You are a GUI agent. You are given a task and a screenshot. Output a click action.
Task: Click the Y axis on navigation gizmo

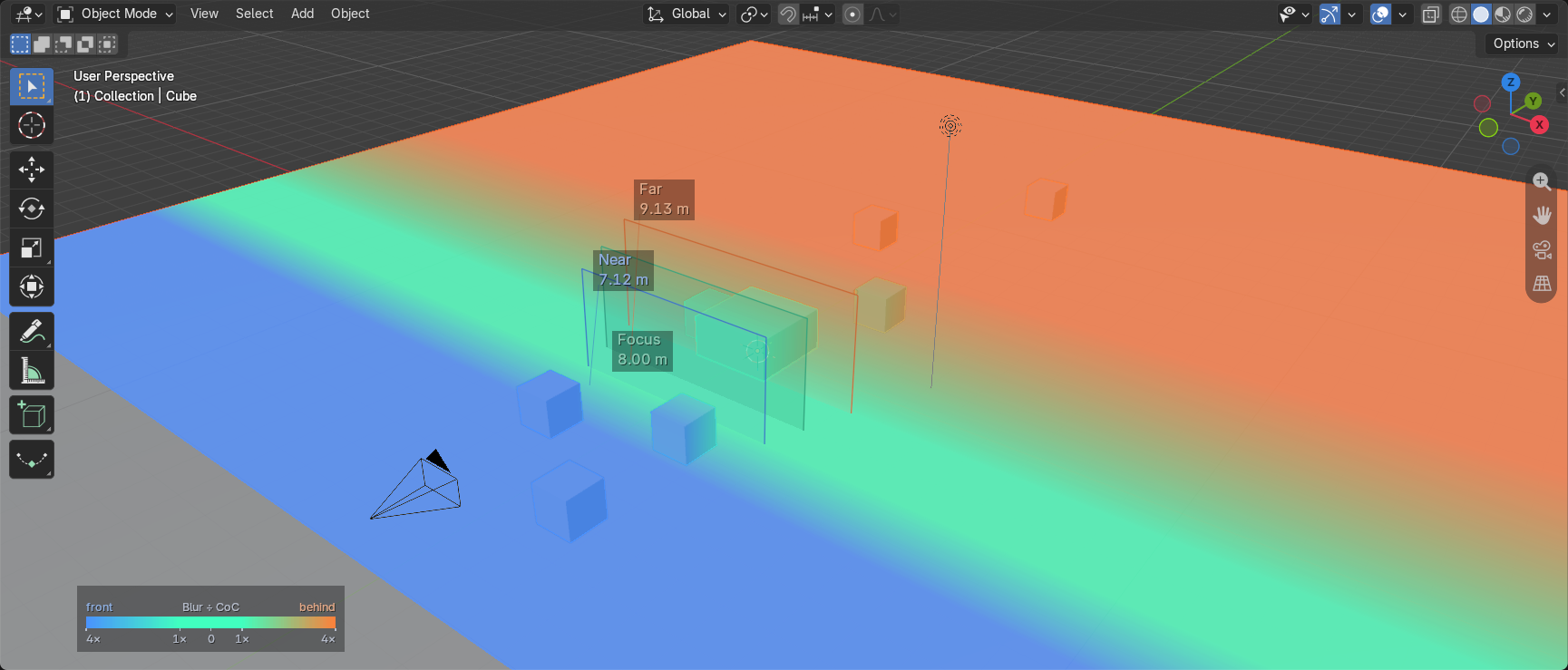point(1533,101)
